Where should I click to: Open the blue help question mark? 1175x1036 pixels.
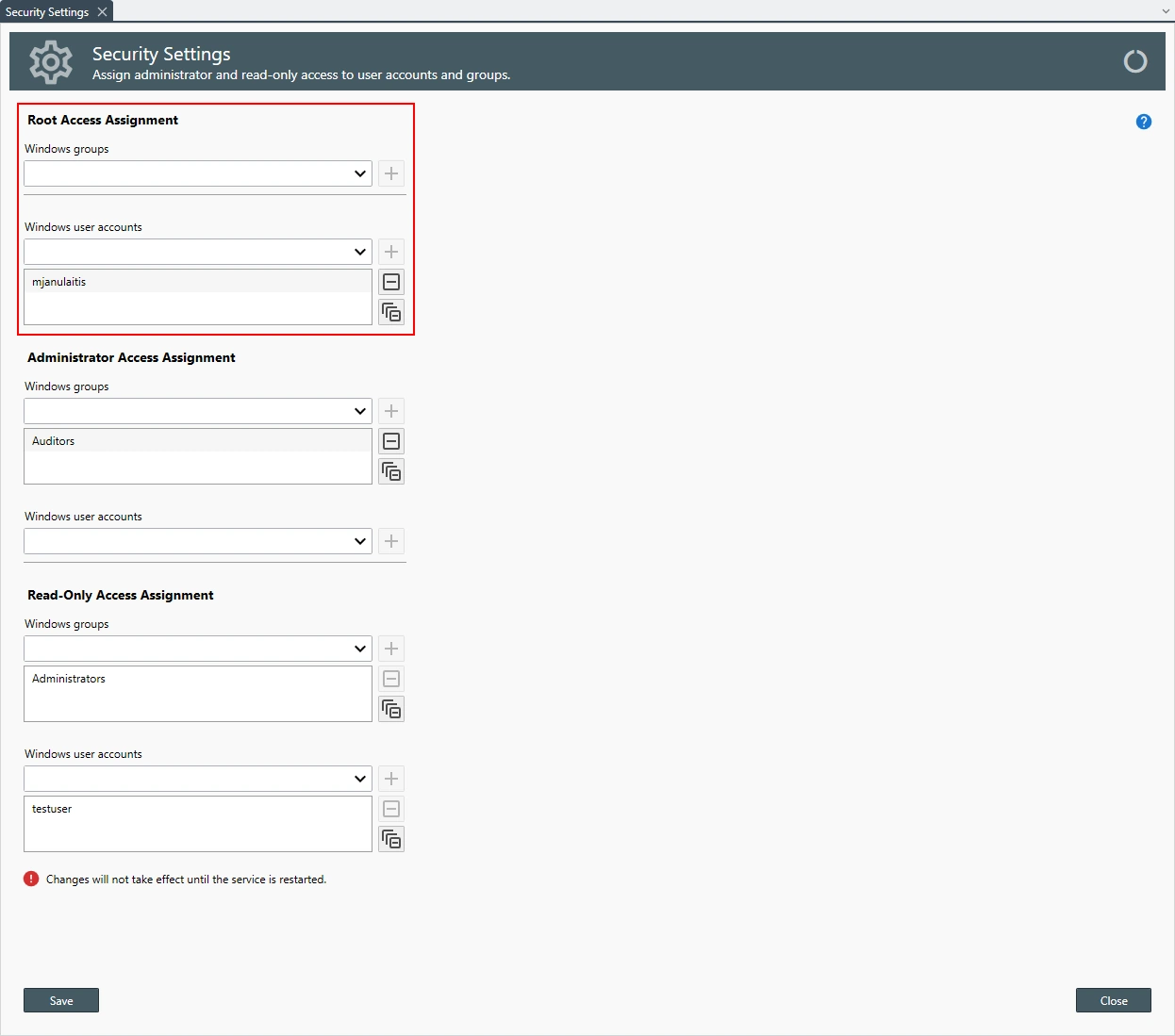[x=1144, y=122]
